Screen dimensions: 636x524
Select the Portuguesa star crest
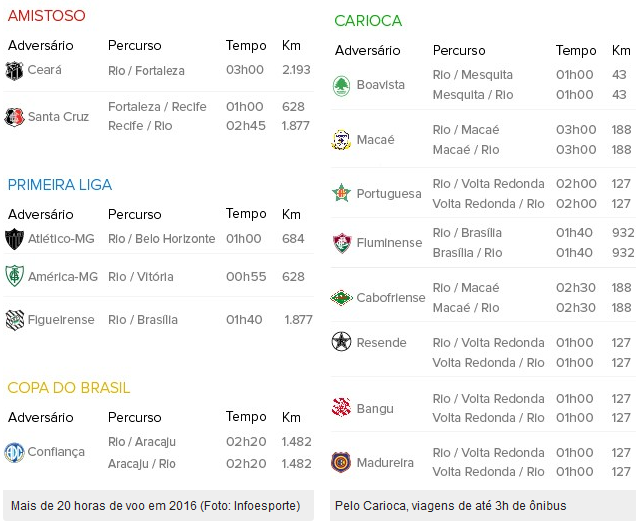(341, 193)
